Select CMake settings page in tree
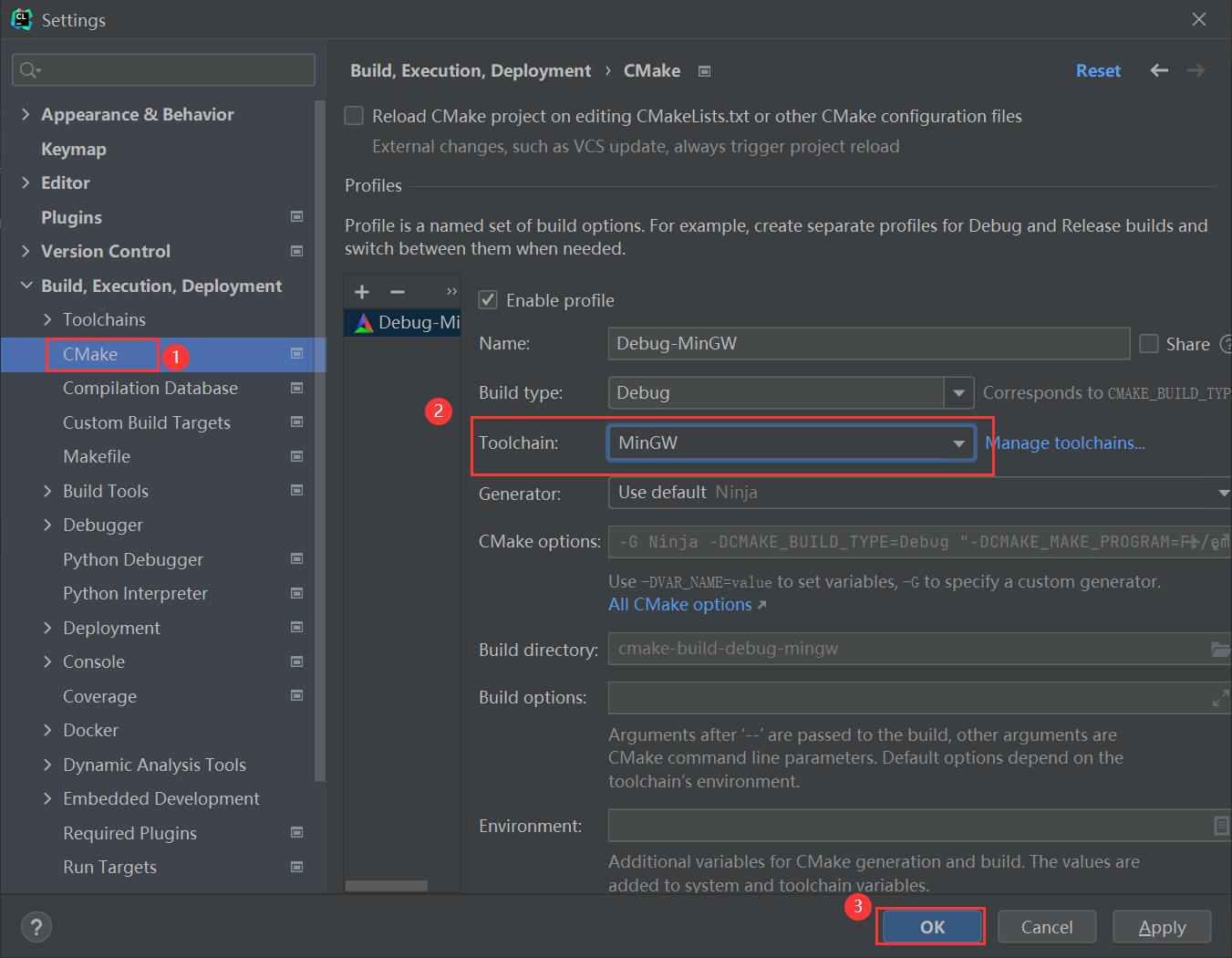 [x=90, y=354]
